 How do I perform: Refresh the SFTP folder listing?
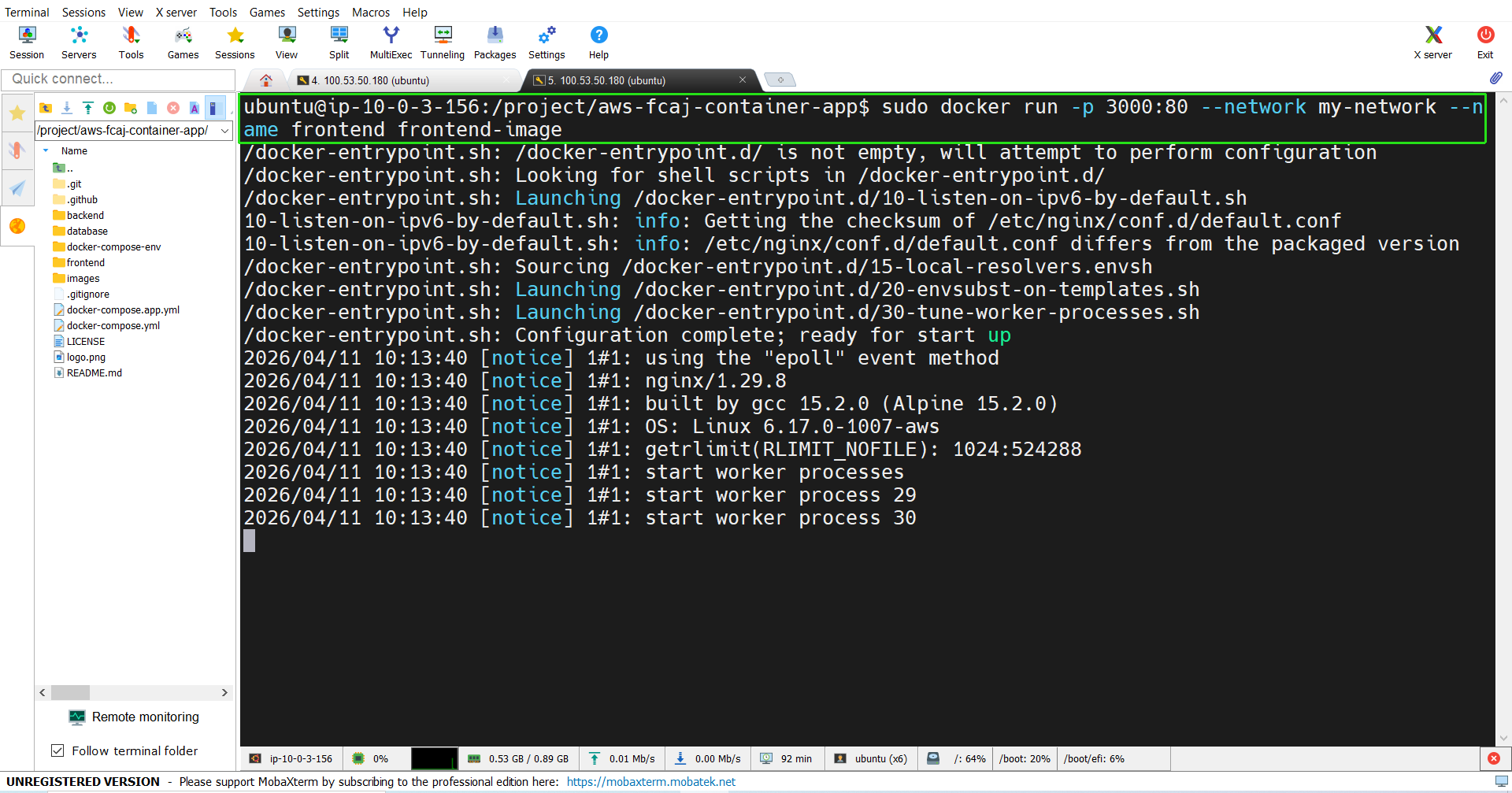click(x=109, y=108)
